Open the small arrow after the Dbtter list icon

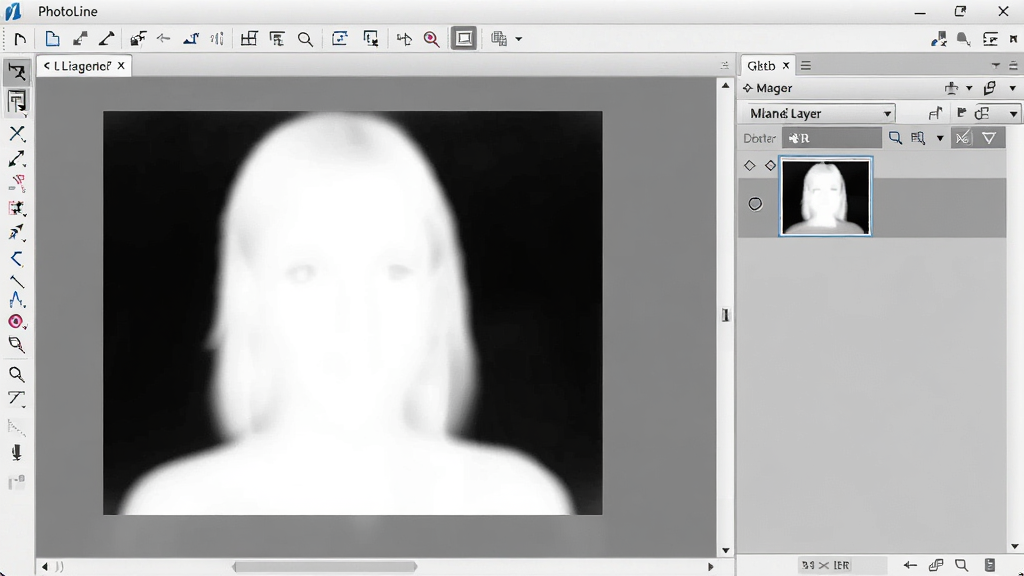(940, 138)
